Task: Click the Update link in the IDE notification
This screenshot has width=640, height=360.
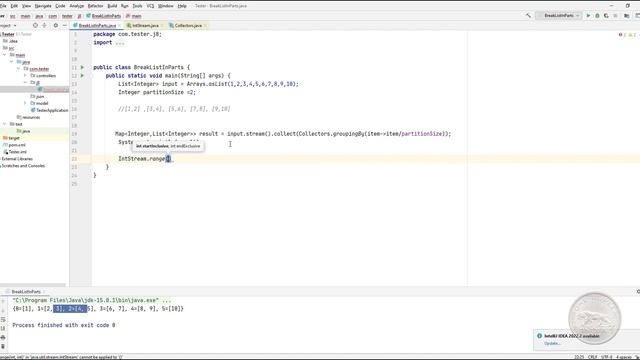Action: 552,343
